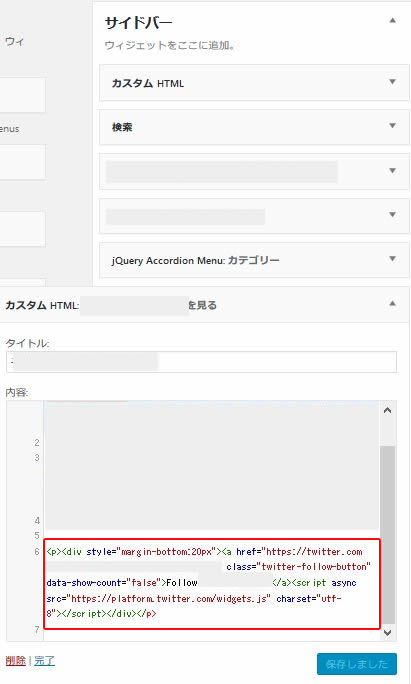
Task: Open the 検索 widget title bar
Action: [254, 127]
